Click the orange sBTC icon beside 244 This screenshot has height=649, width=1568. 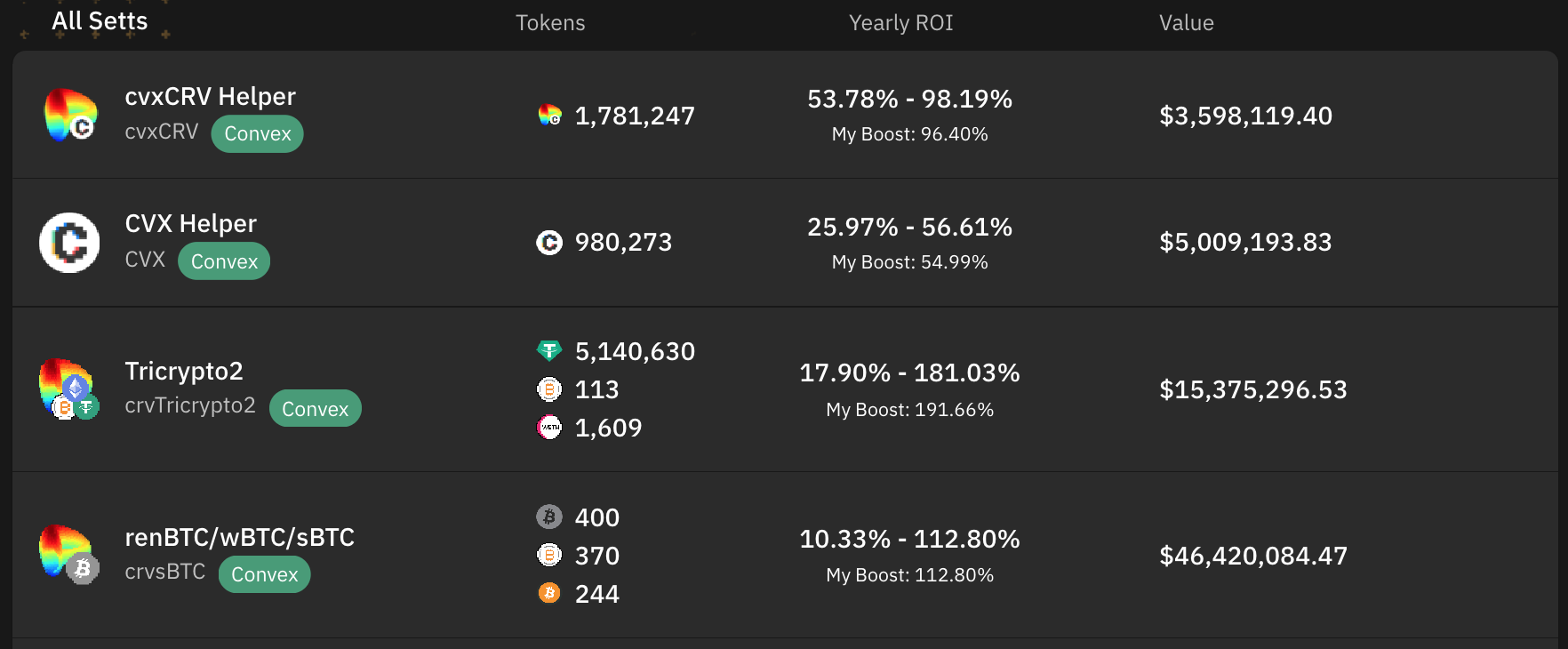pos(549,593)
